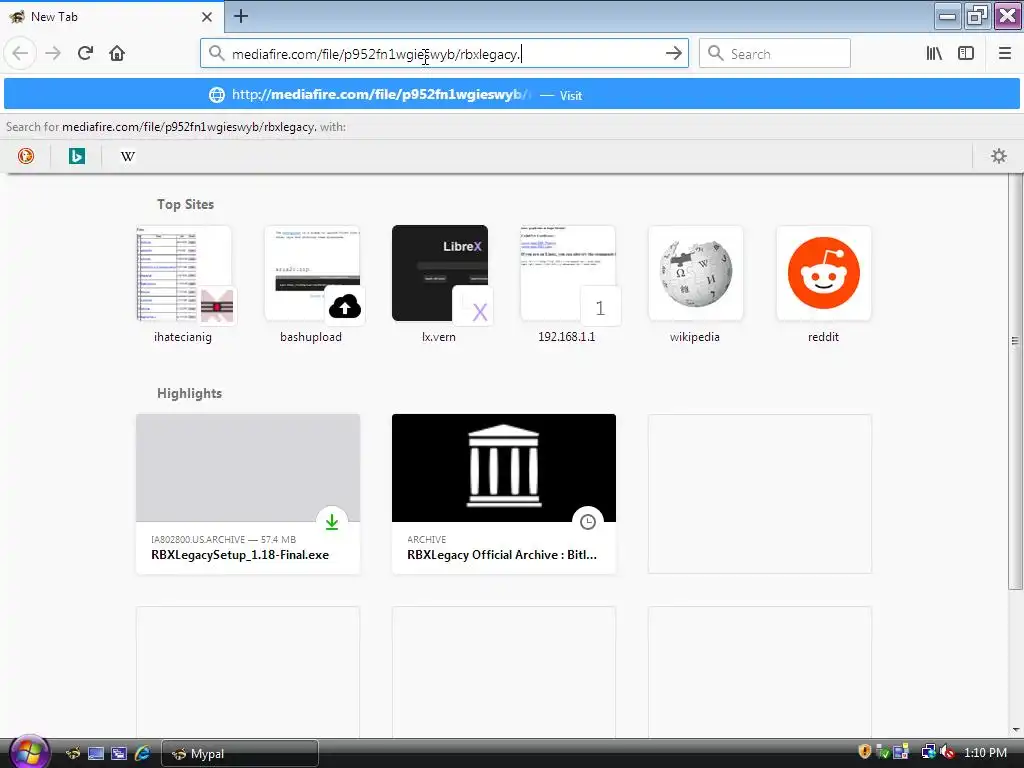This screenshot has width=1024, height=768.
Task: Click the Go arrow in the address bar
Action: 674,54
